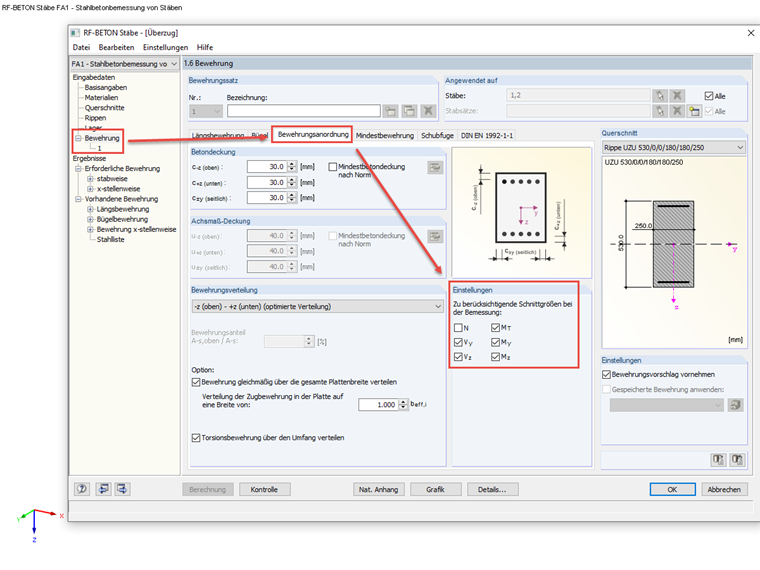Click RF-BETON Stäbe window title icon

coord(75,33)
